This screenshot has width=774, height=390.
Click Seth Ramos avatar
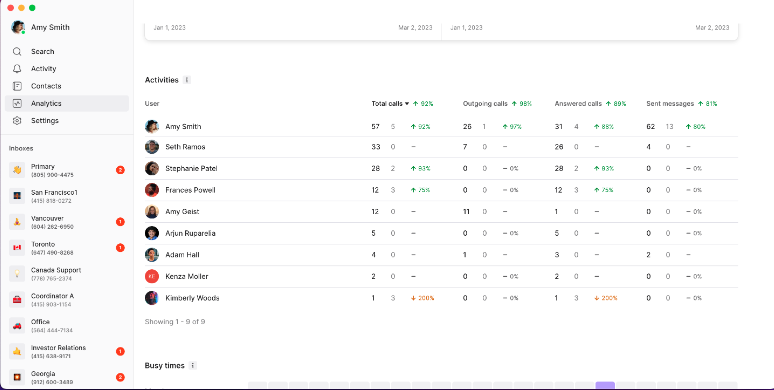point(152,147)
